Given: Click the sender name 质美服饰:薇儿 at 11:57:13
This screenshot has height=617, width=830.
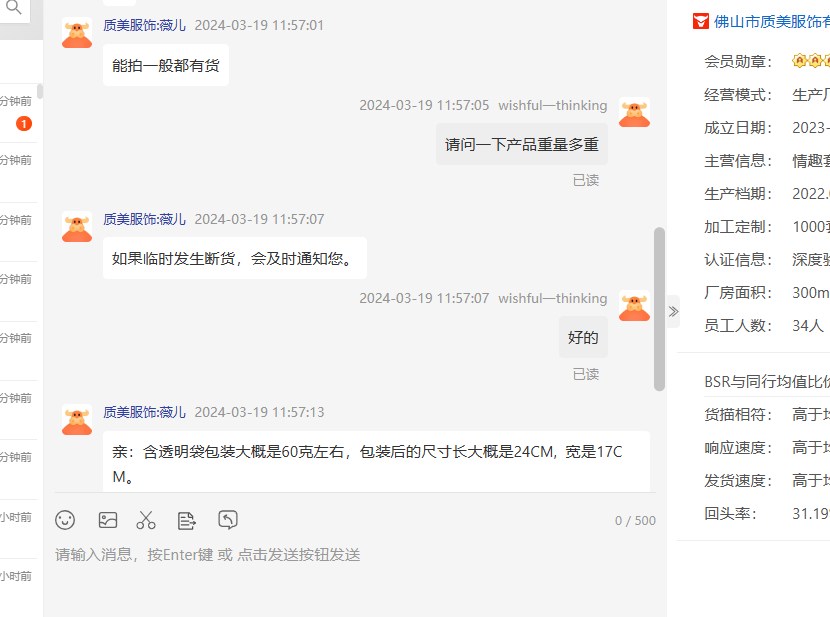Looking at the screenshot, I should (145, 412).
